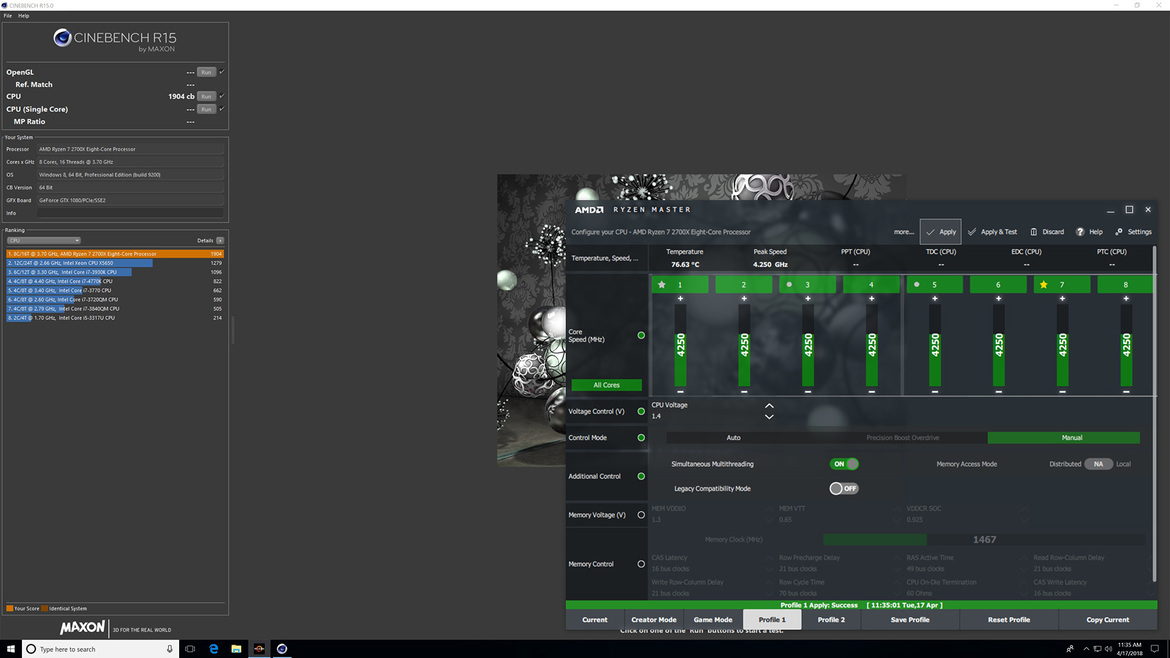This screenshot has width=1170, height=658.
Task: Launch Microsoft Edge from taskbar
Action: 213,649
